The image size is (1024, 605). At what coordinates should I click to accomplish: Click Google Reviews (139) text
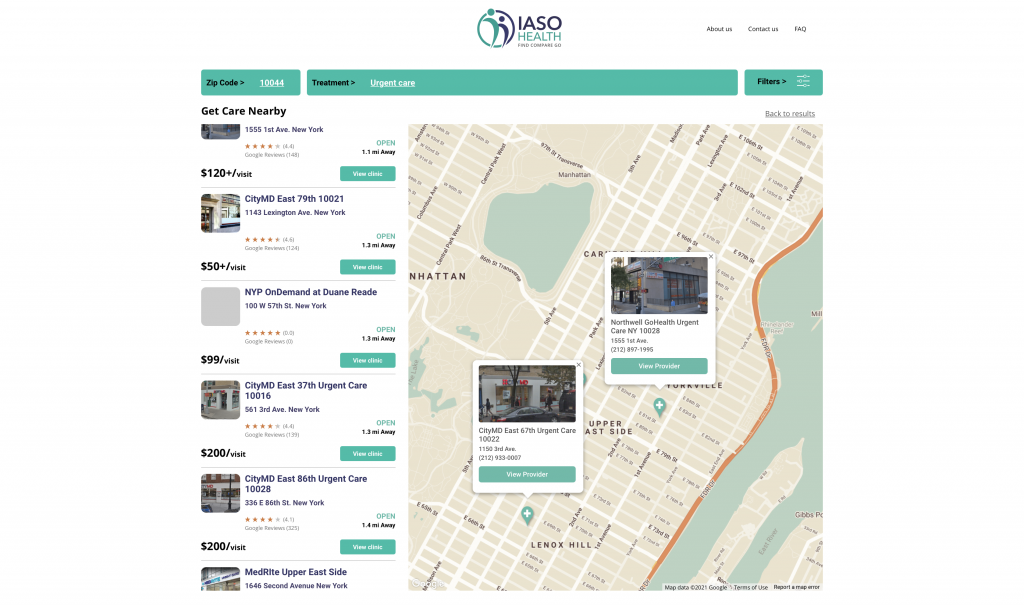click(x=272, y=435)
